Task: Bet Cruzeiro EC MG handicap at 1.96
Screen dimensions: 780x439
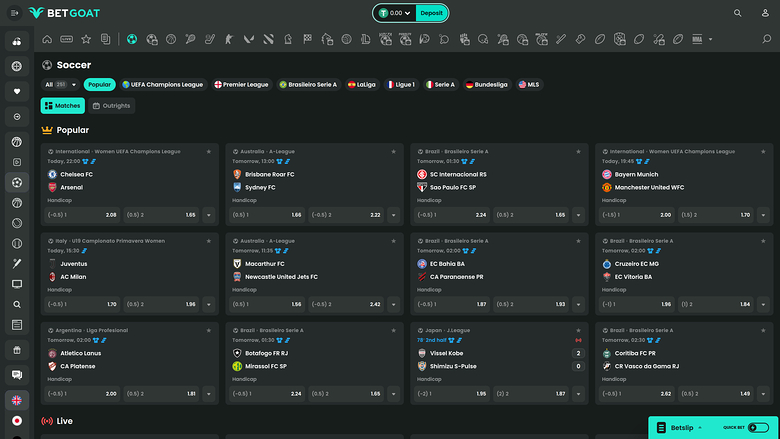Action: pos(637,304)
